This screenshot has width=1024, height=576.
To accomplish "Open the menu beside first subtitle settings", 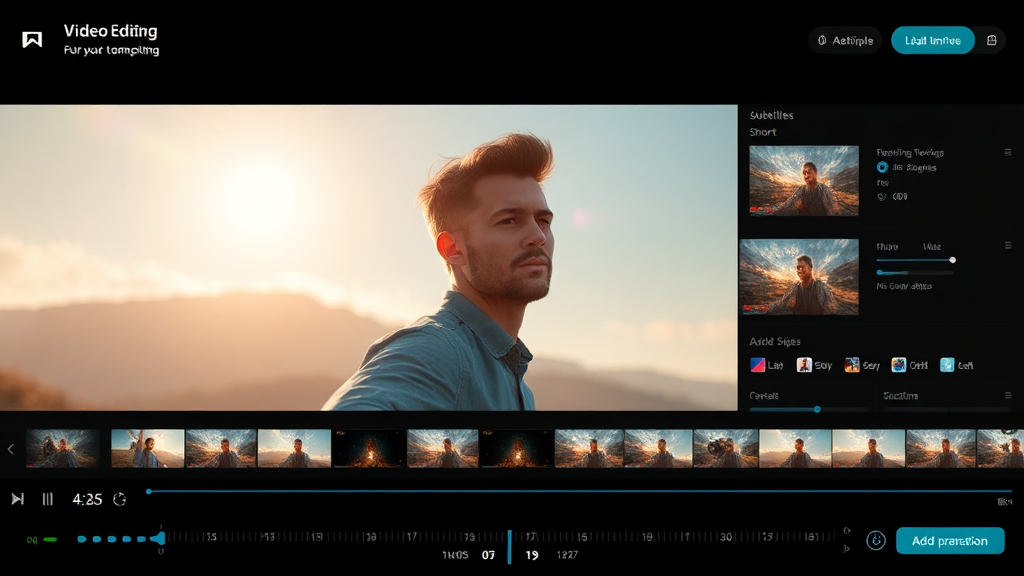I will click(1007, 152).
